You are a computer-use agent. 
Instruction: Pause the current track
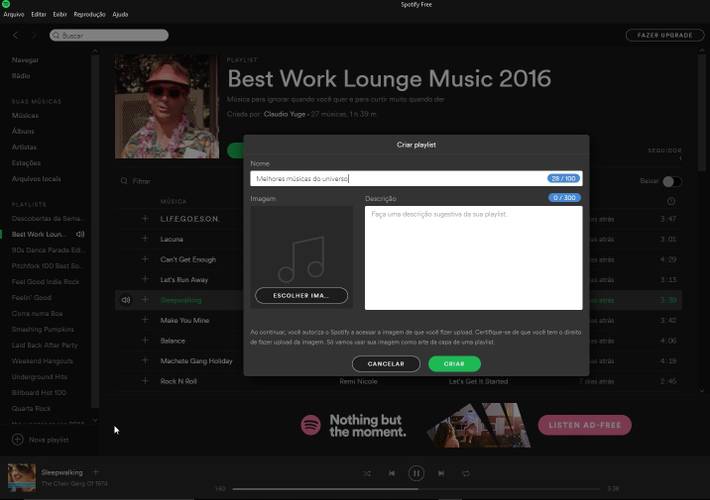click(x=416, y=473)
